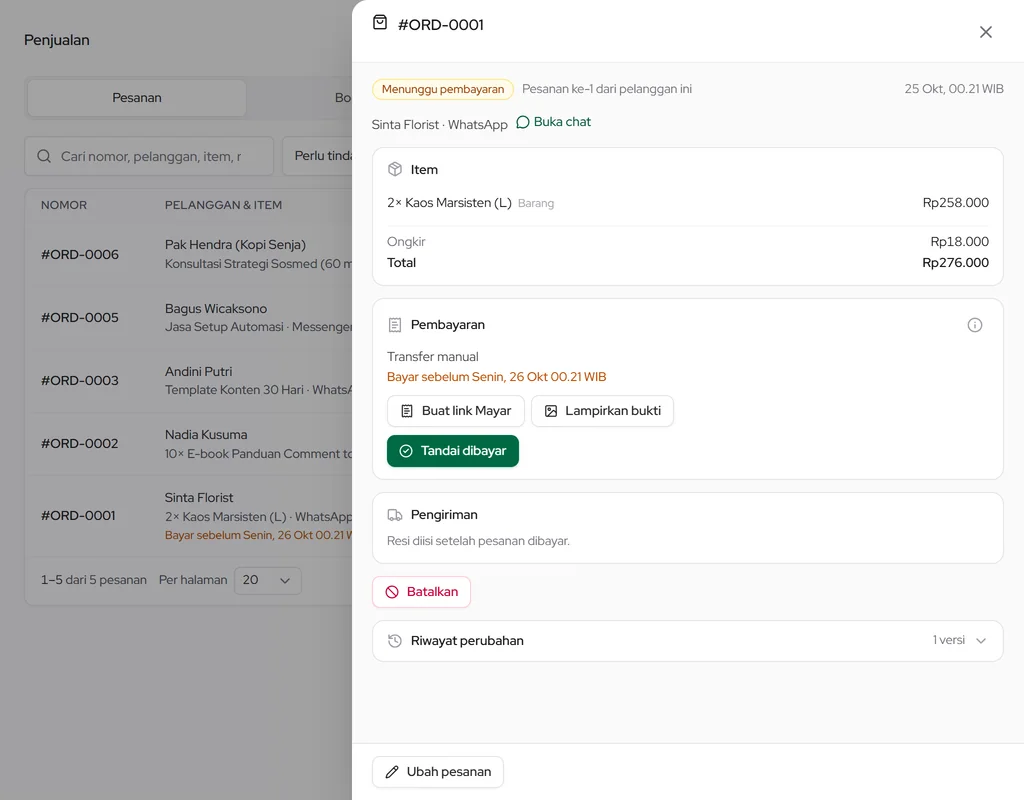Switch to the Pesanan tab
1024x800 pixels.
pyautogui.click(x=136, y=98)
